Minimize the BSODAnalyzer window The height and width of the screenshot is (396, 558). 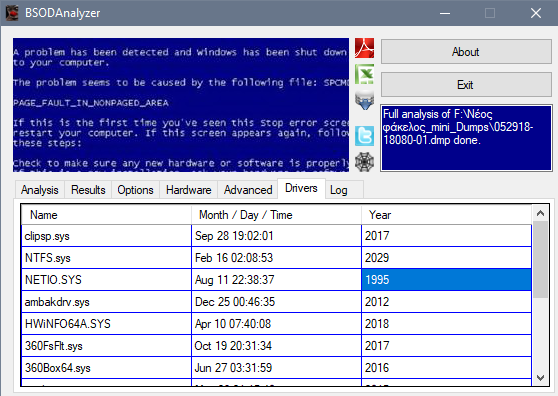[x=445, y=13]
